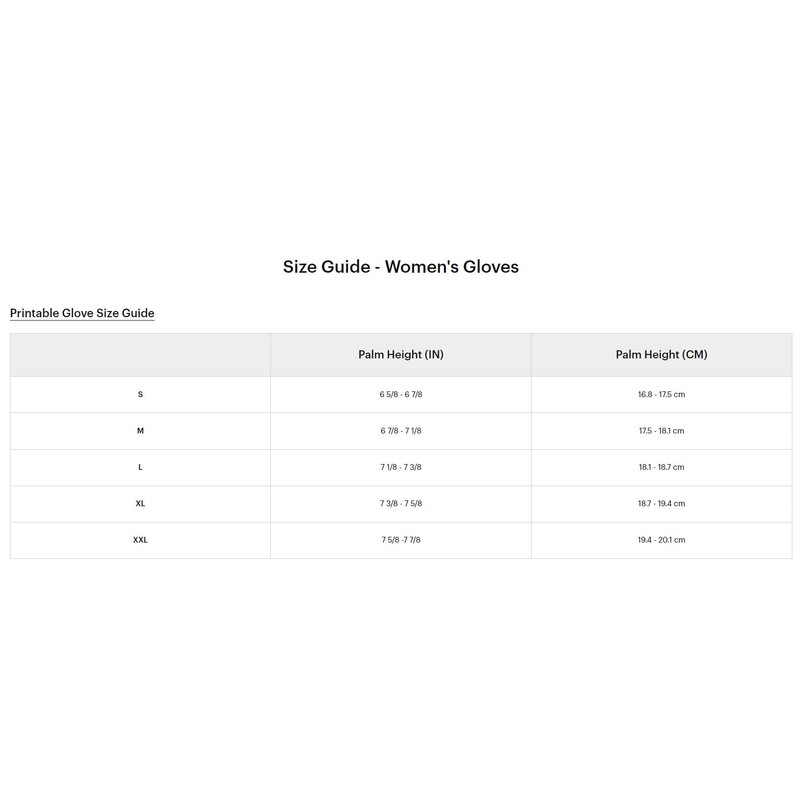Click the 6 7/8 - 7 1/8 inches cell

coord(401,431)
